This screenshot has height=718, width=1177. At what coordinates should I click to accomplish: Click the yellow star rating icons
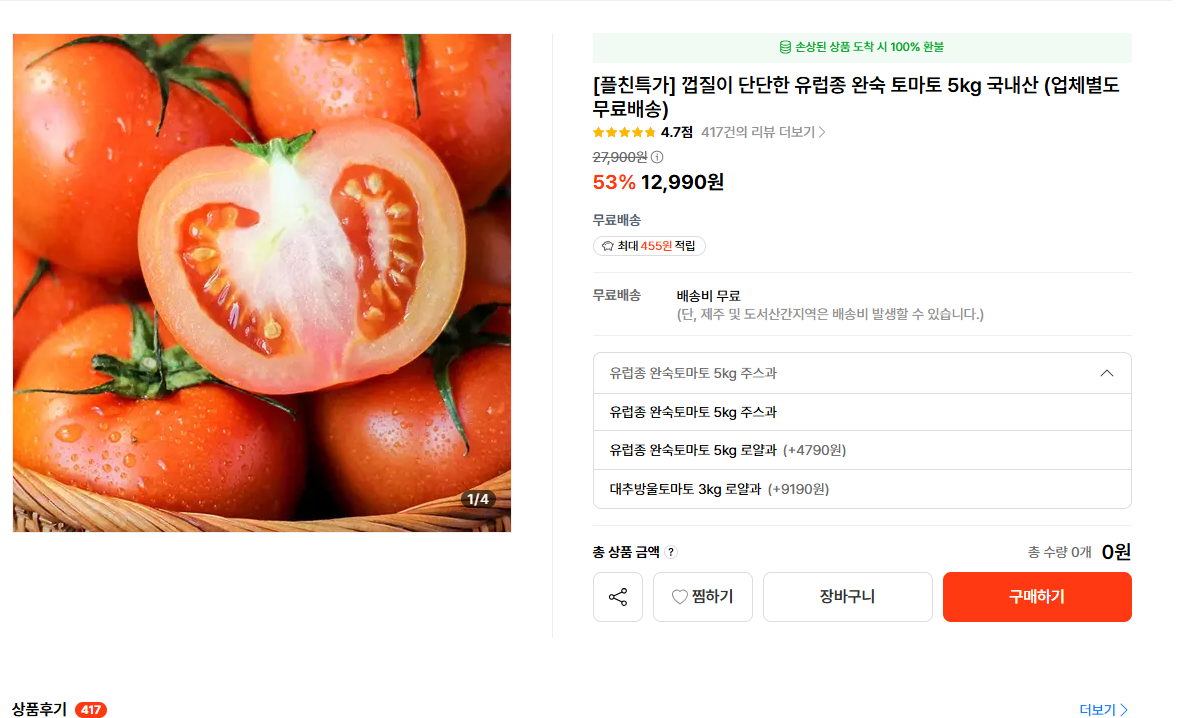click(624, 132)
